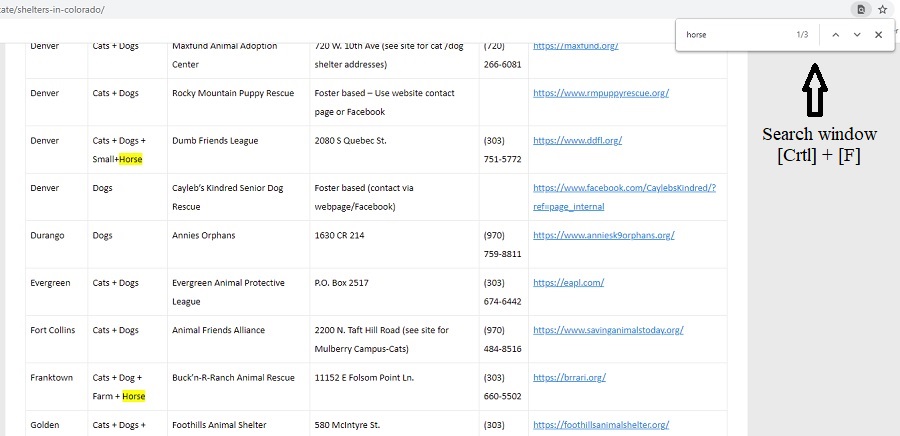
Task: Click Animal Friends Alliance phone number
Action: (503, 340)
